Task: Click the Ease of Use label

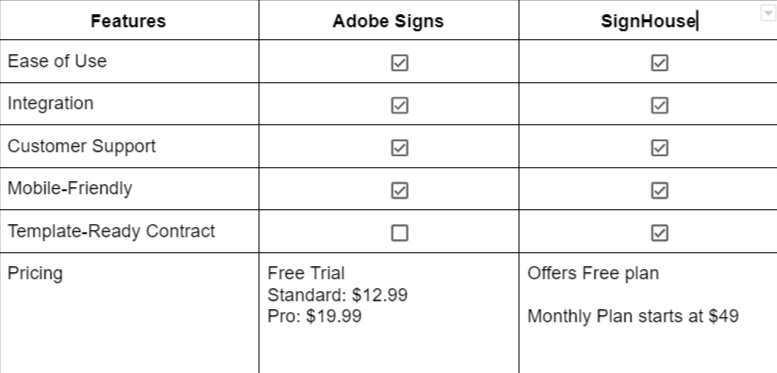Action: pos(57,61)
